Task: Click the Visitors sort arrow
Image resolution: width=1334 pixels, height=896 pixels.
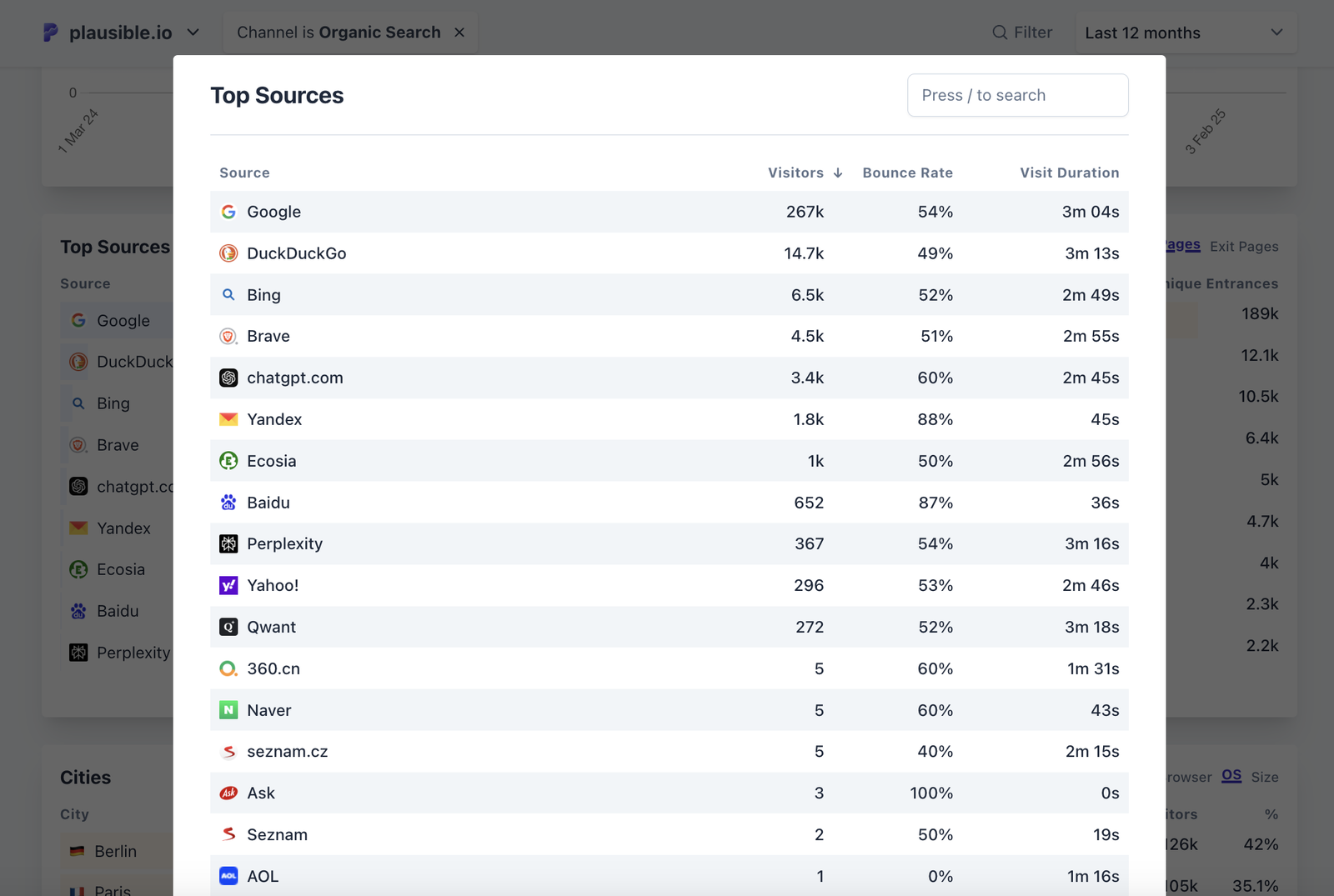Action: click(837, 173)
